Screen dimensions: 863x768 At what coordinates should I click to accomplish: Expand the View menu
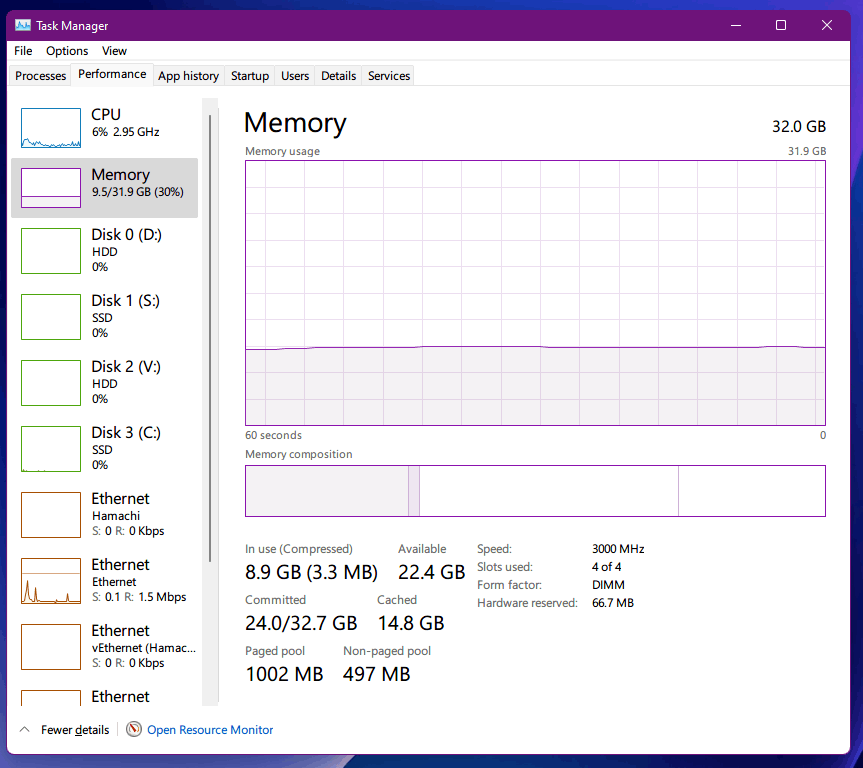(x=114, y=51)
